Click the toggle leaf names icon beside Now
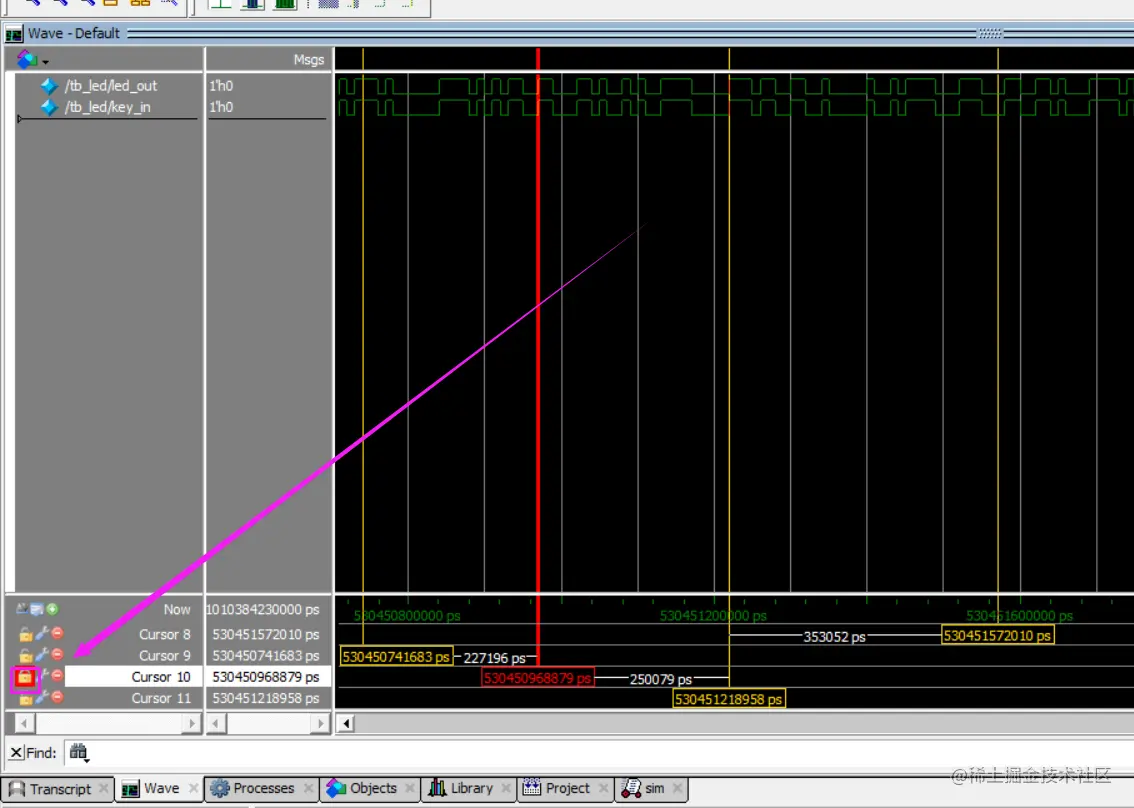This screenshot has width=1134, height=808. (22, 609)
